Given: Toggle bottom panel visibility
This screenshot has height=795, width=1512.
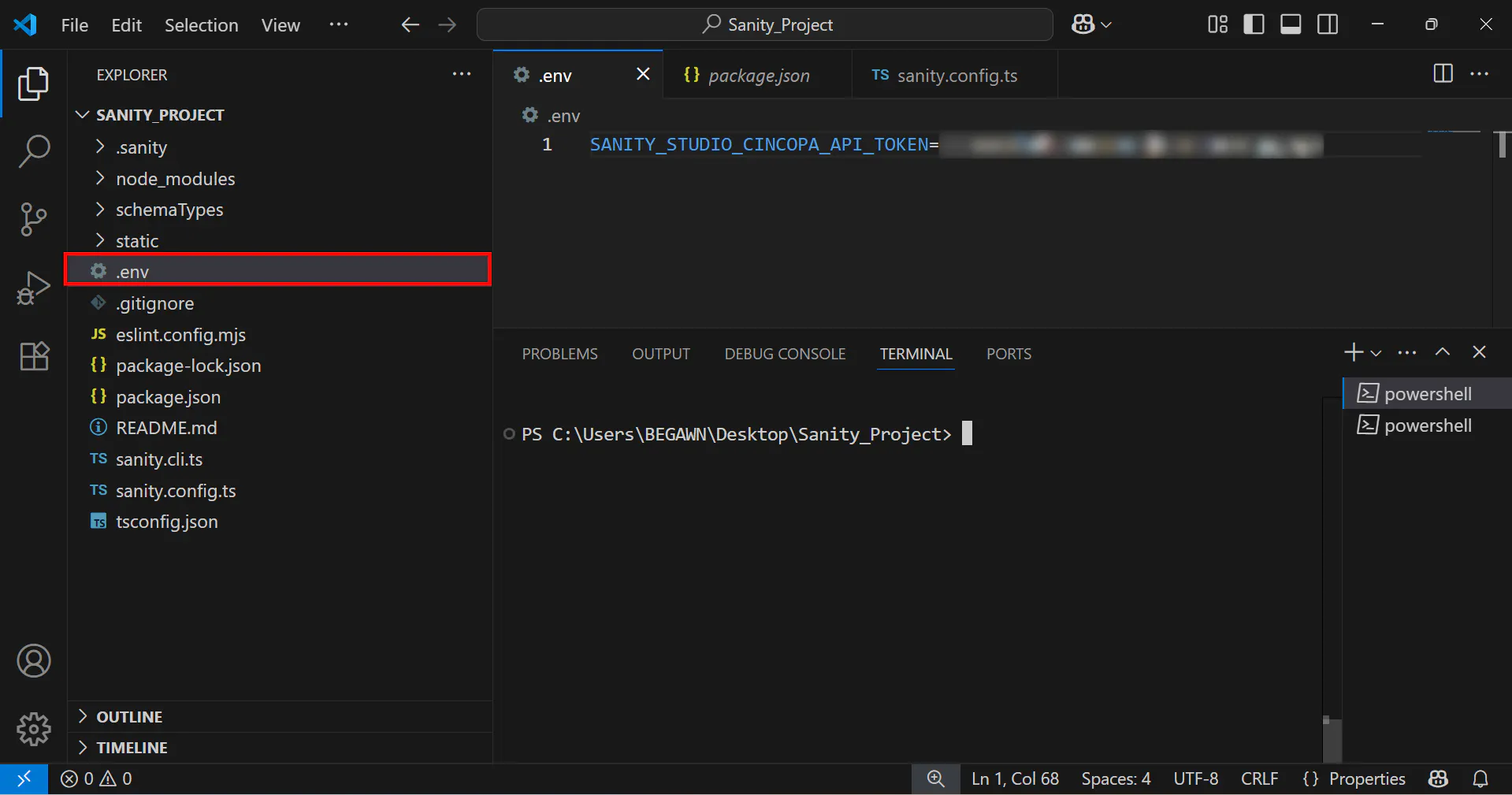Looking at the screenshot, I should click(1291, 24).
